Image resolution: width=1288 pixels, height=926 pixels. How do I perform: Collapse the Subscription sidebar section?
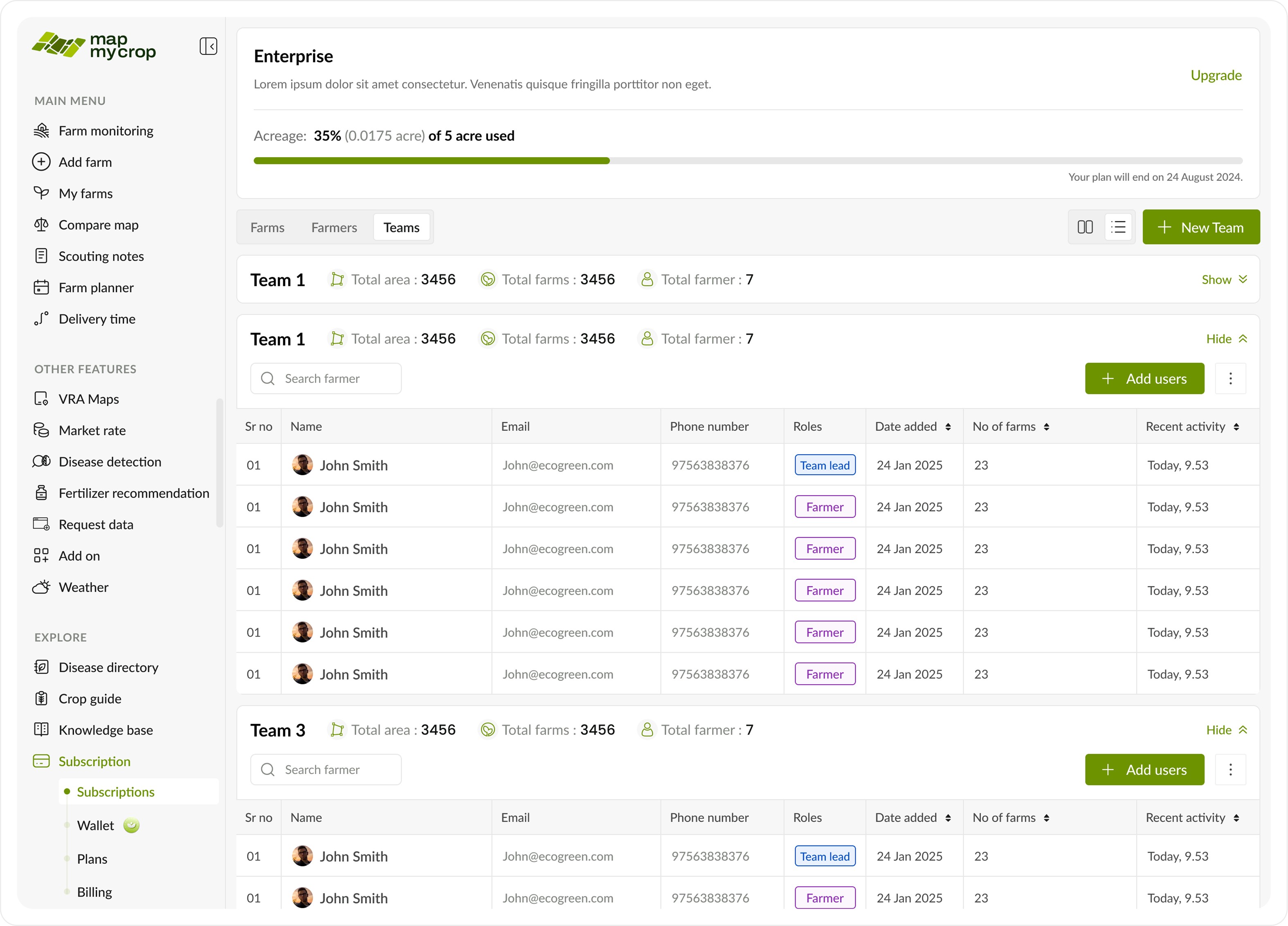[94, 761]
